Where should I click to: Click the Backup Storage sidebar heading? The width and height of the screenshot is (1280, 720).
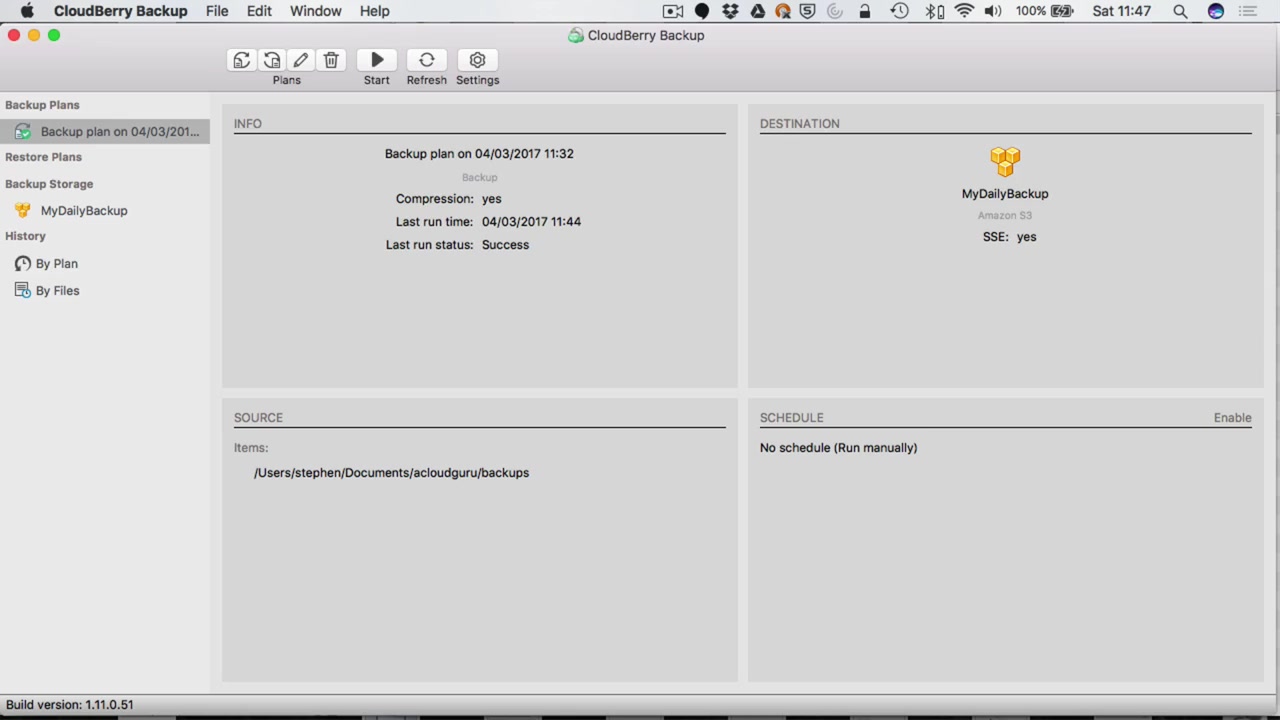[x=49, y=184]
